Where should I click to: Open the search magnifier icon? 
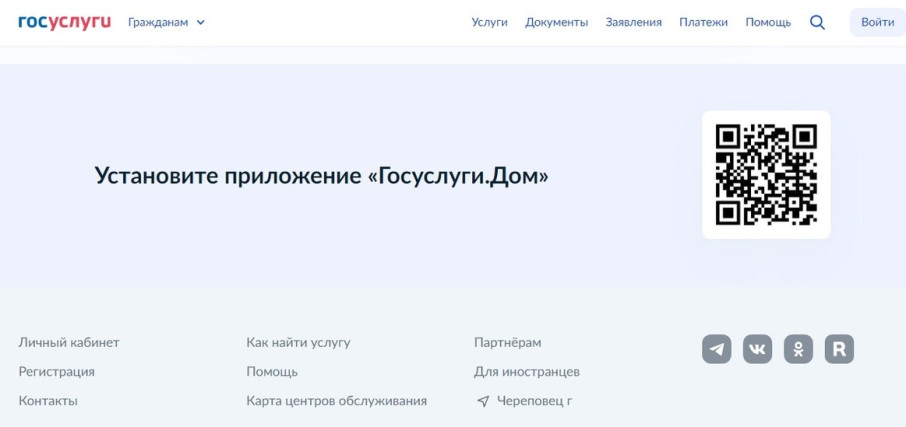tap(817, 23)
